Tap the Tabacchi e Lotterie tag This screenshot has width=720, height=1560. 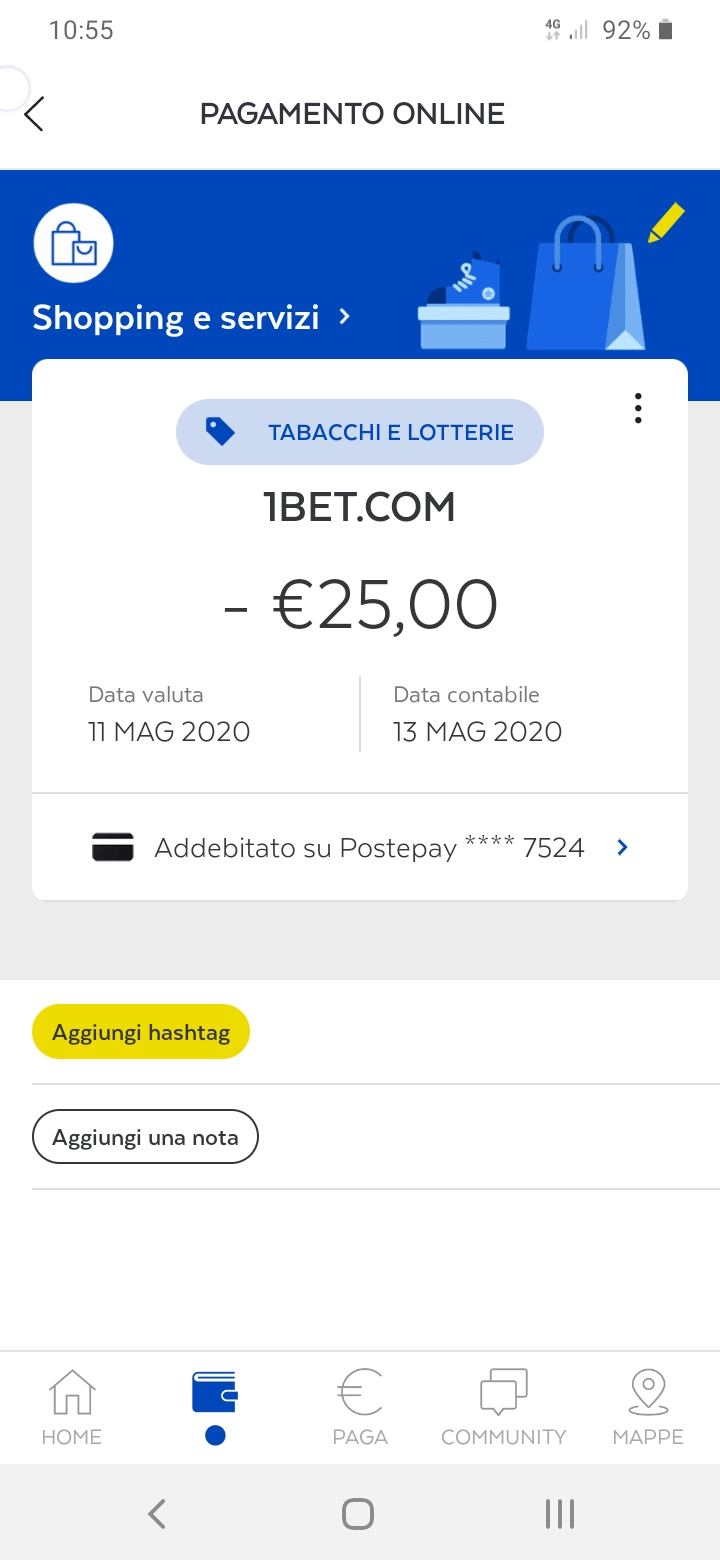pyautogui.click(x=360, y=432)
